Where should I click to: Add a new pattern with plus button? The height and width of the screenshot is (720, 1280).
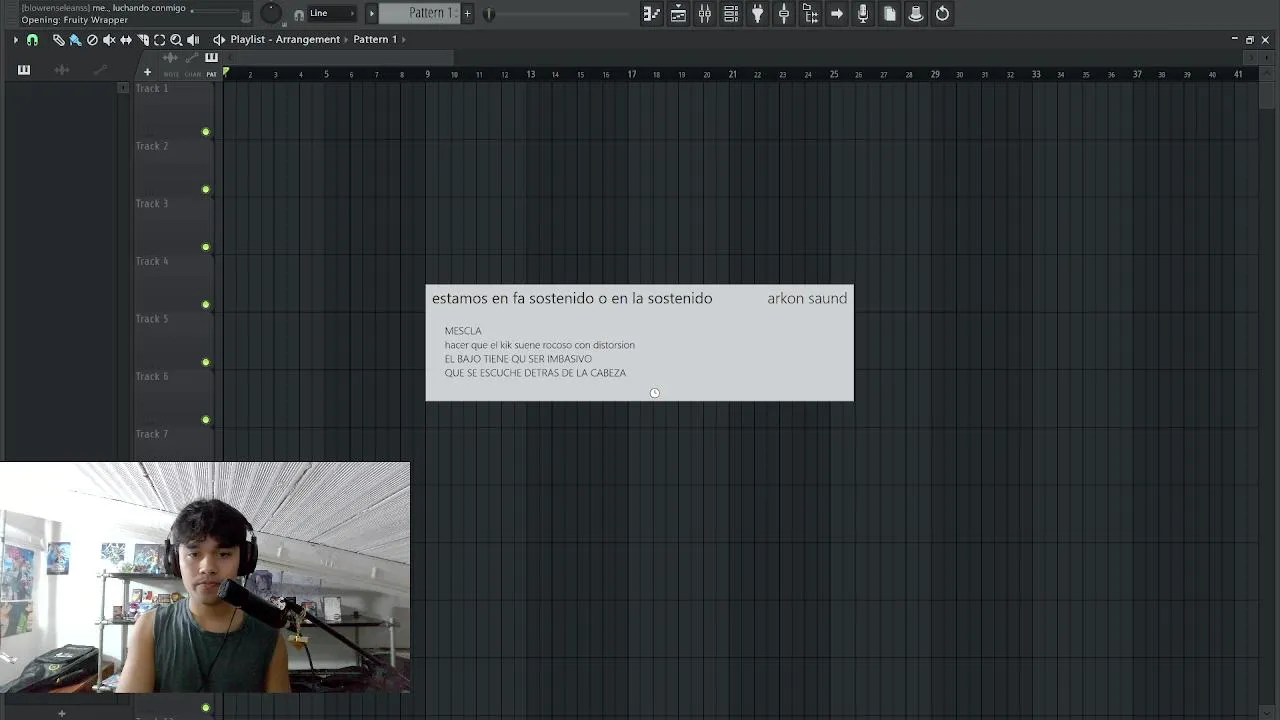pos(467,13)
